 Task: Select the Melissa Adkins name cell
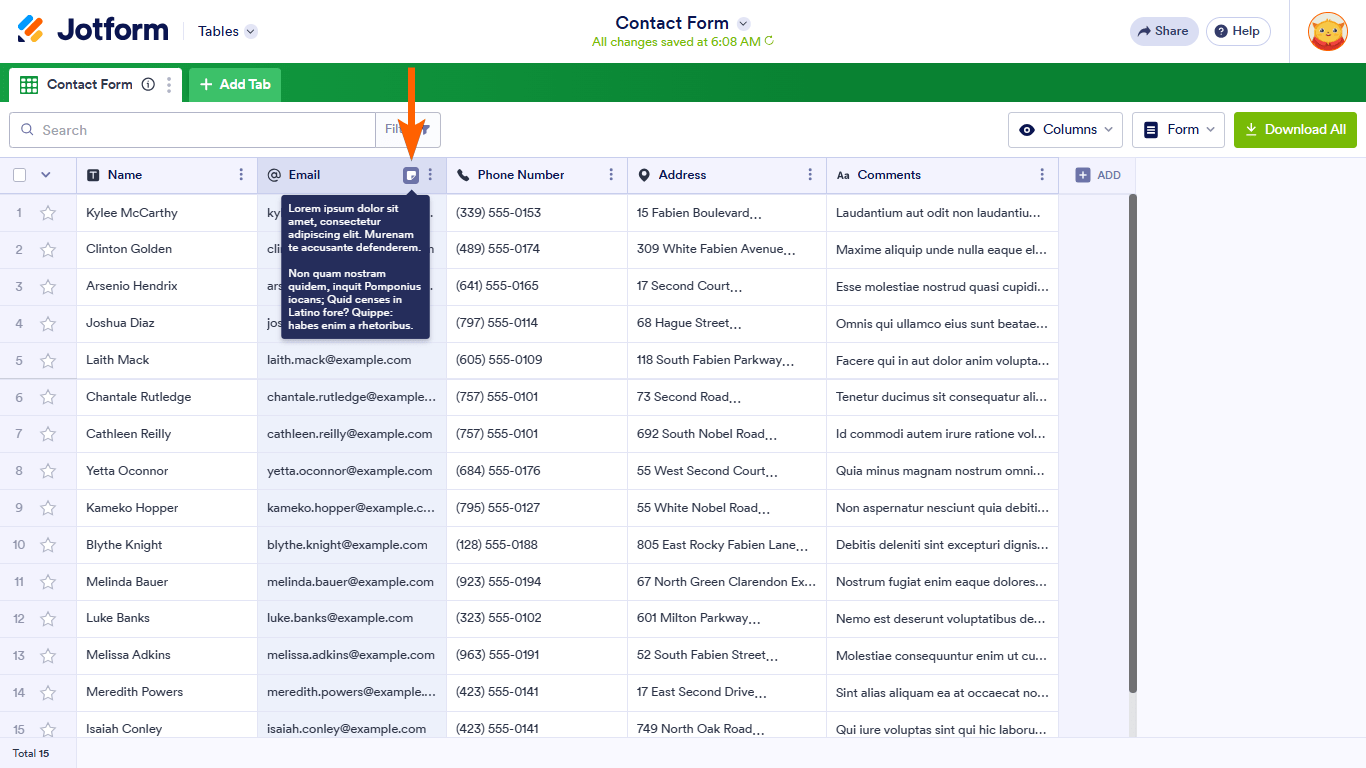coord(167,657)
